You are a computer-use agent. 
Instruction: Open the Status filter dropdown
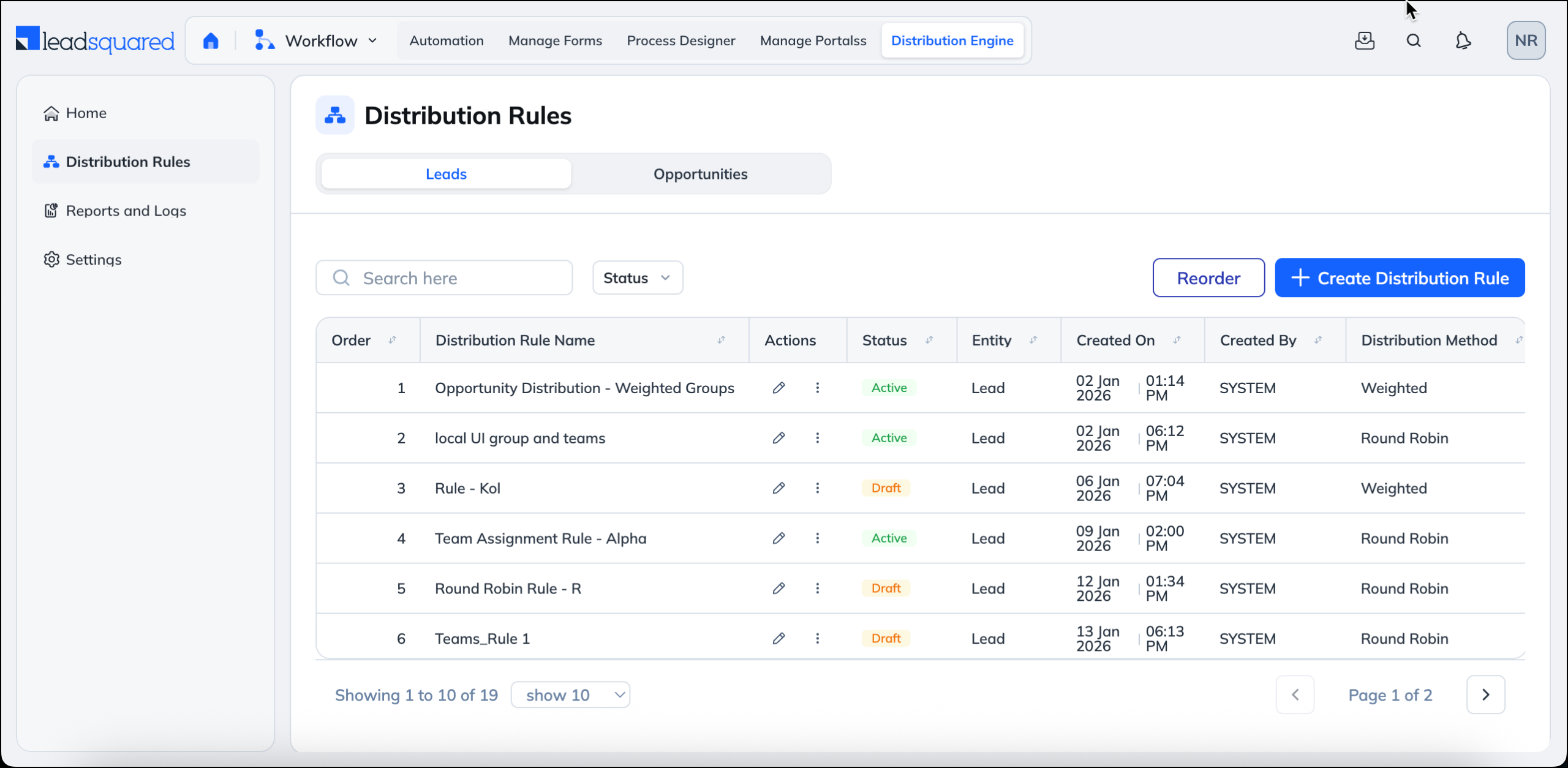click(x=637, y=277)
